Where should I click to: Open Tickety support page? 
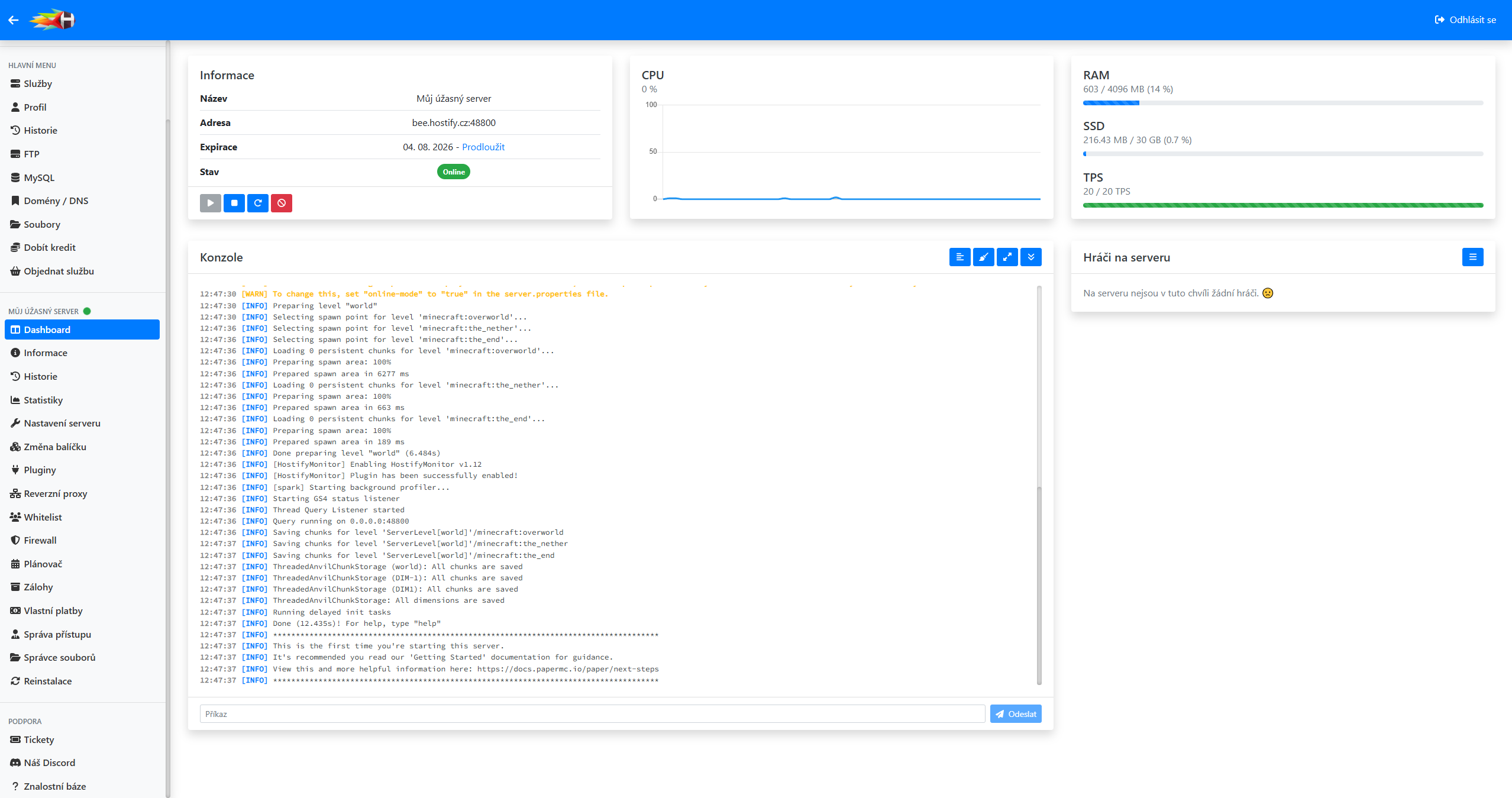(82, 739)
